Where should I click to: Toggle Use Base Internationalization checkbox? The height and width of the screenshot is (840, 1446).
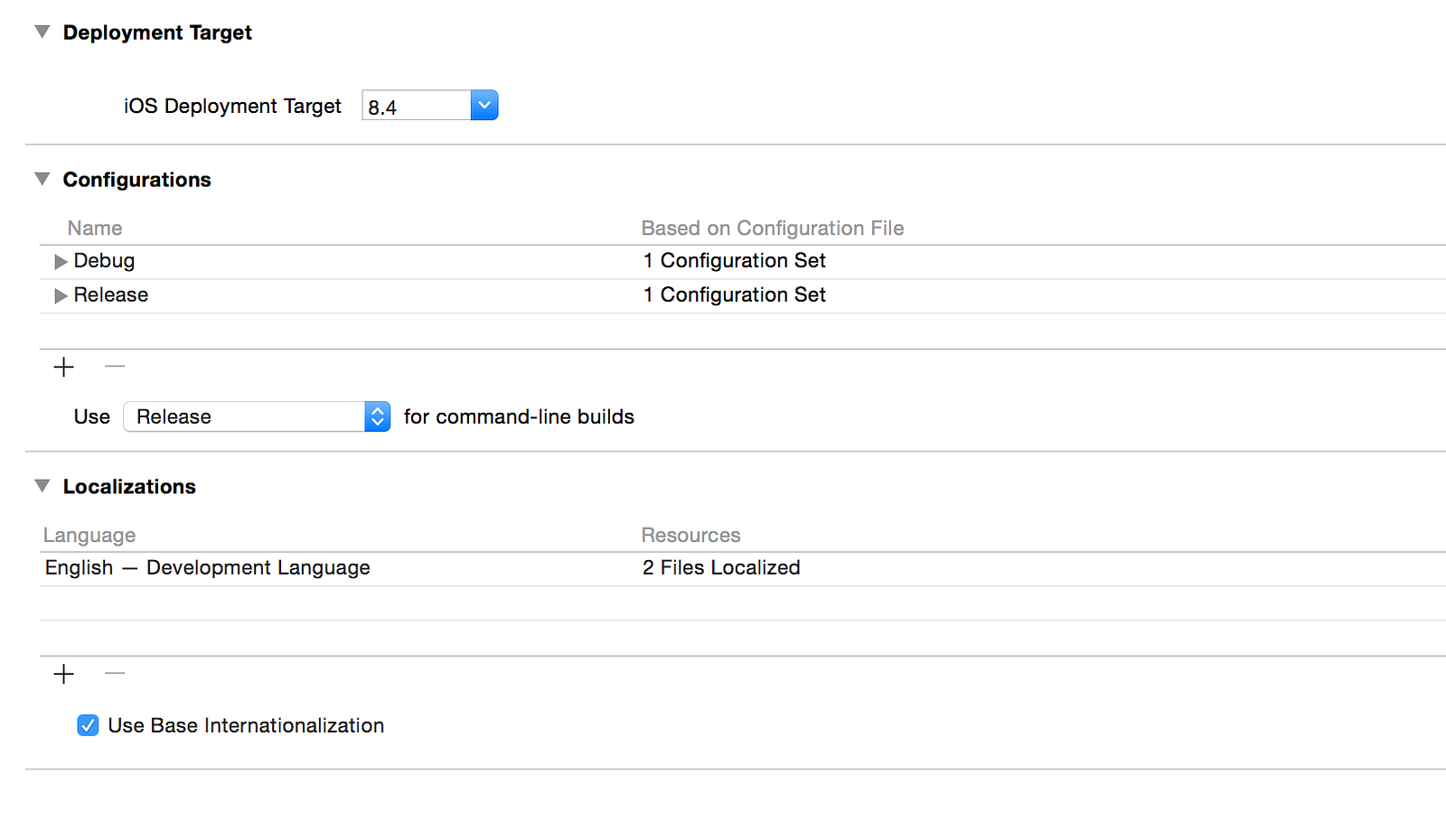(88, 725)
